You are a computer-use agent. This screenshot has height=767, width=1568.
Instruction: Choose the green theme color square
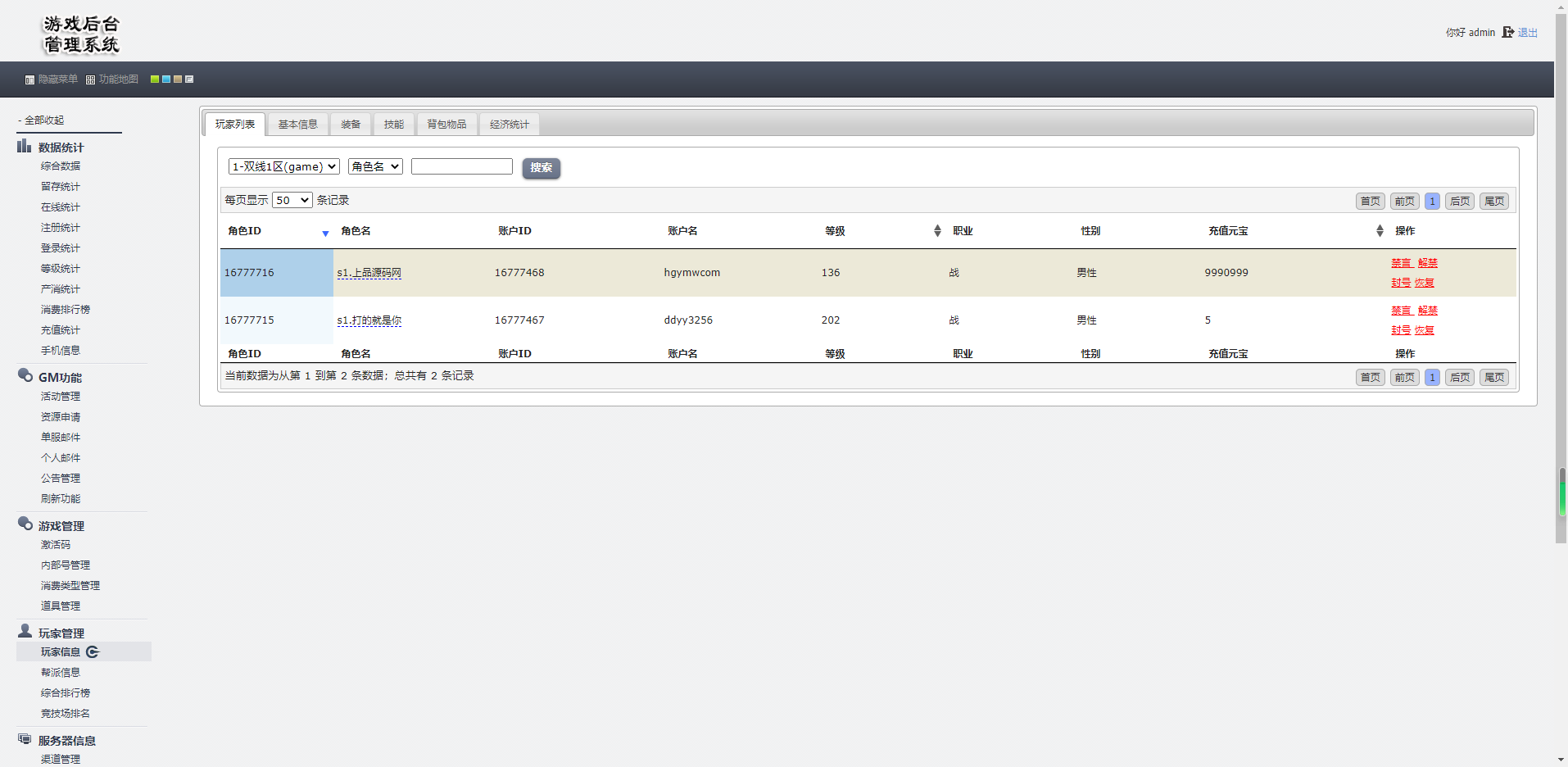click(x=154, y=79)
